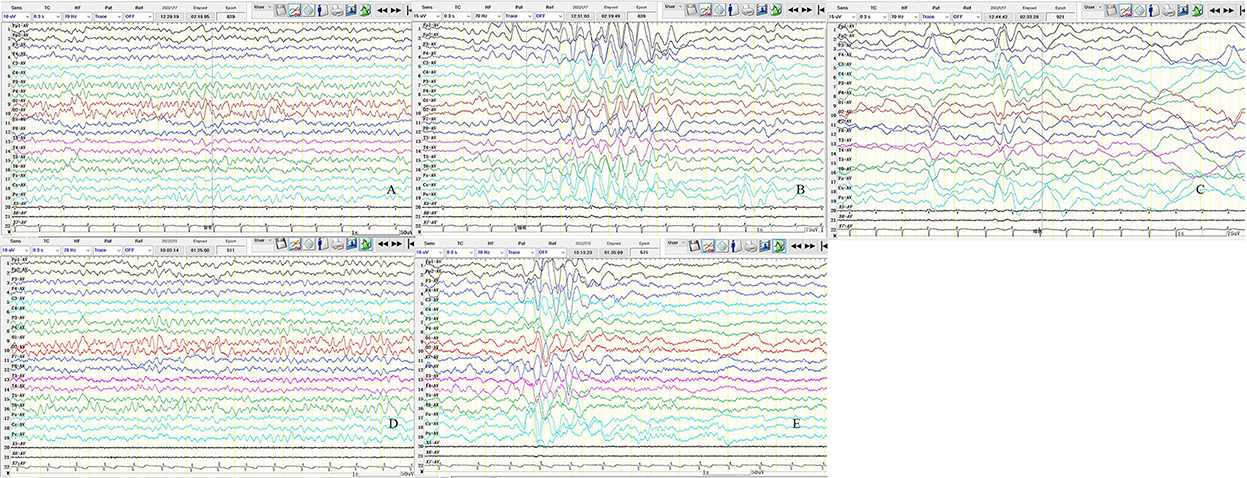Image resolution: width=1247 pixels, height=478 pixels.
Task: Fast-forward with double-right arrows in panel B
Action: tap(806, 8)
